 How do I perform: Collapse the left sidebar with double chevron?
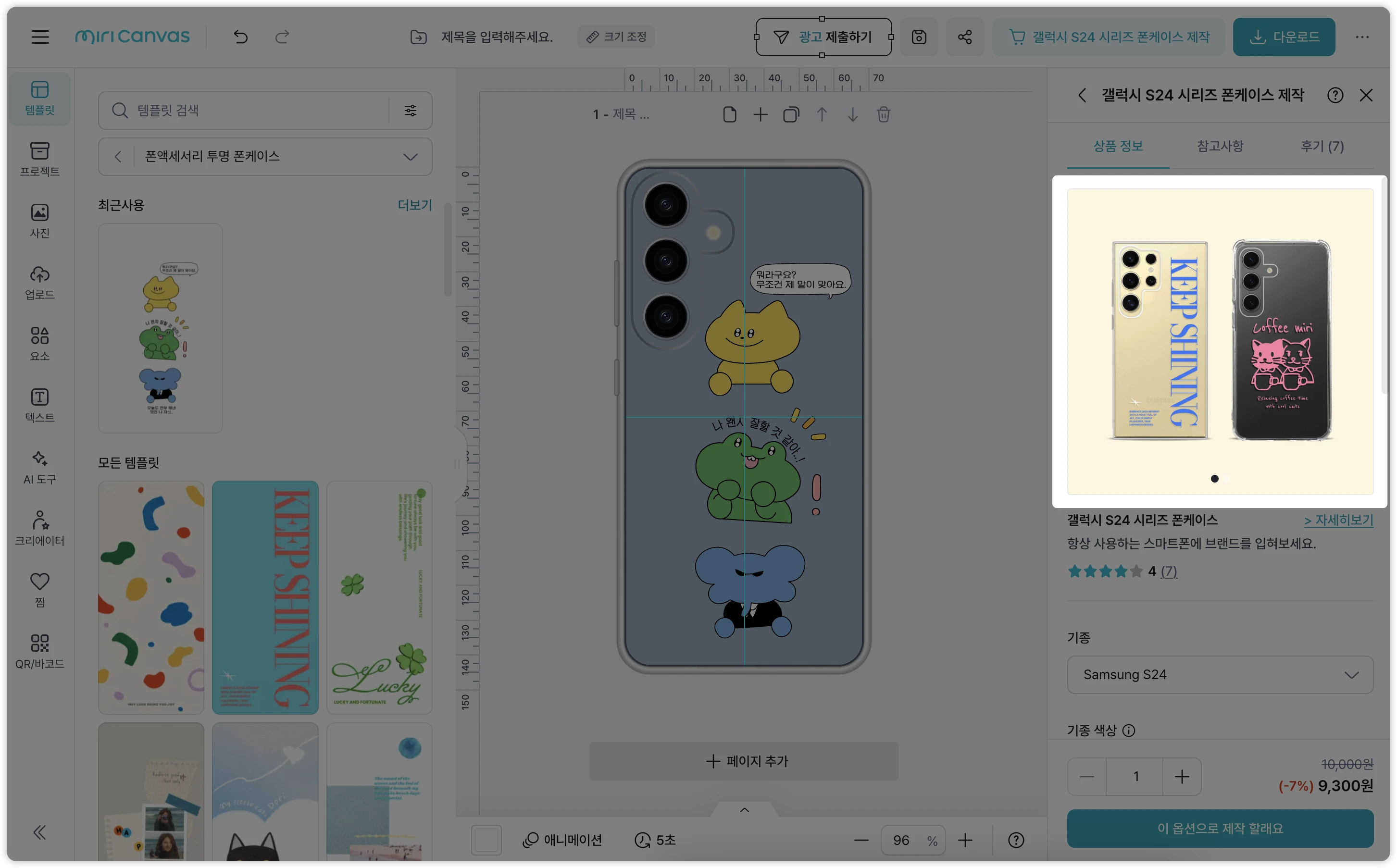click(39, 832)
